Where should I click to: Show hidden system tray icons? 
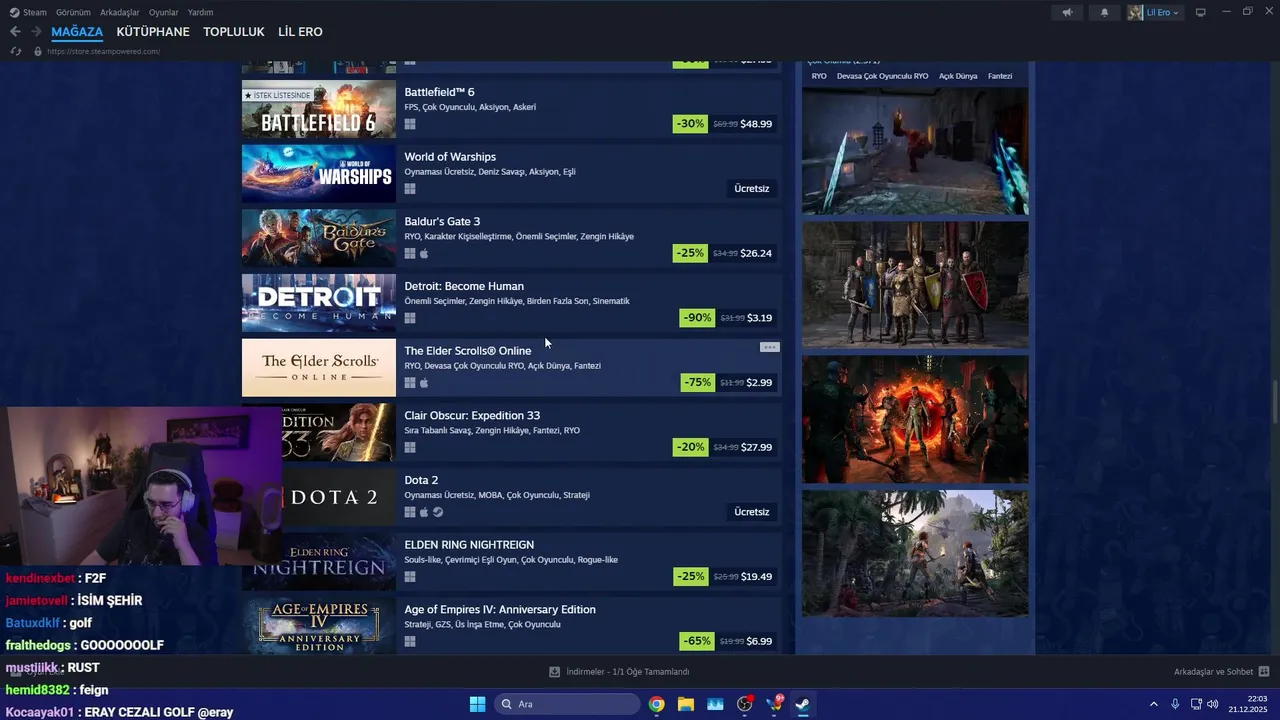(x=1153, y=704)
